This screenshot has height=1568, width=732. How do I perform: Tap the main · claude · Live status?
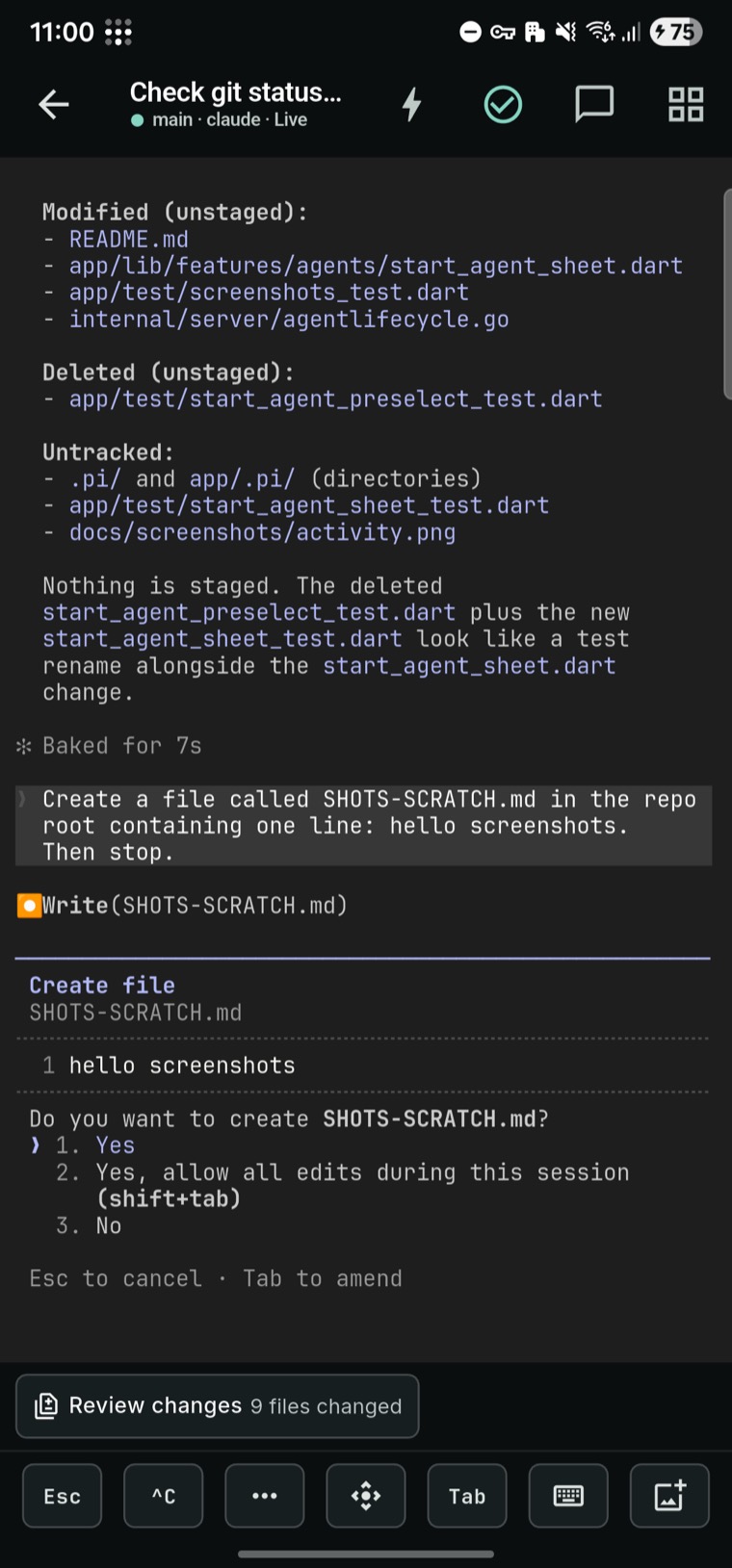pyautogui.click(x=219, y=120)
